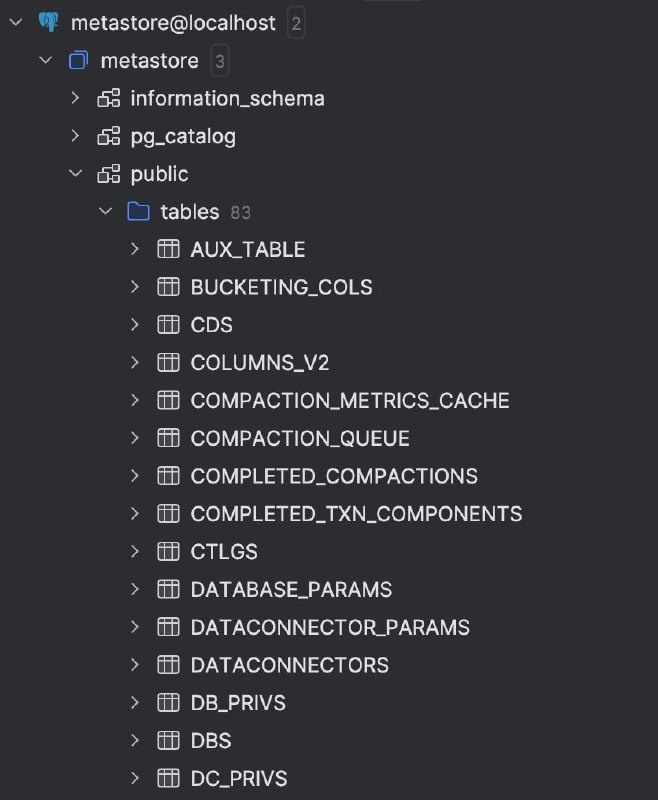Viewport: 658px width, 800px height.
Task: Click the pg_catalog schema icon
Action: [108, 136]
